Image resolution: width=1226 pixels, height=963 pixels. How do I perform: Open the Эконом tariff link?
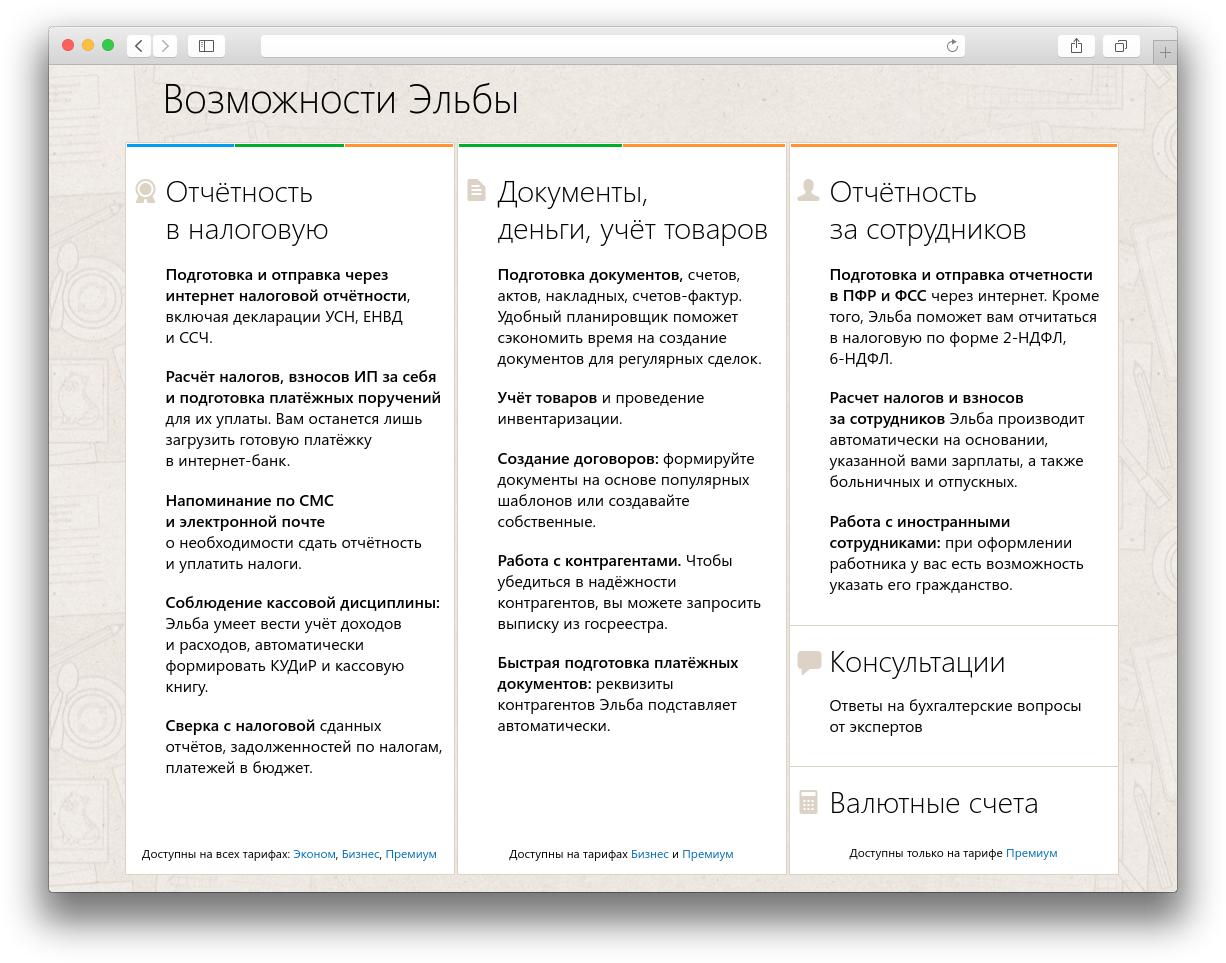click(x=314, y=854)
